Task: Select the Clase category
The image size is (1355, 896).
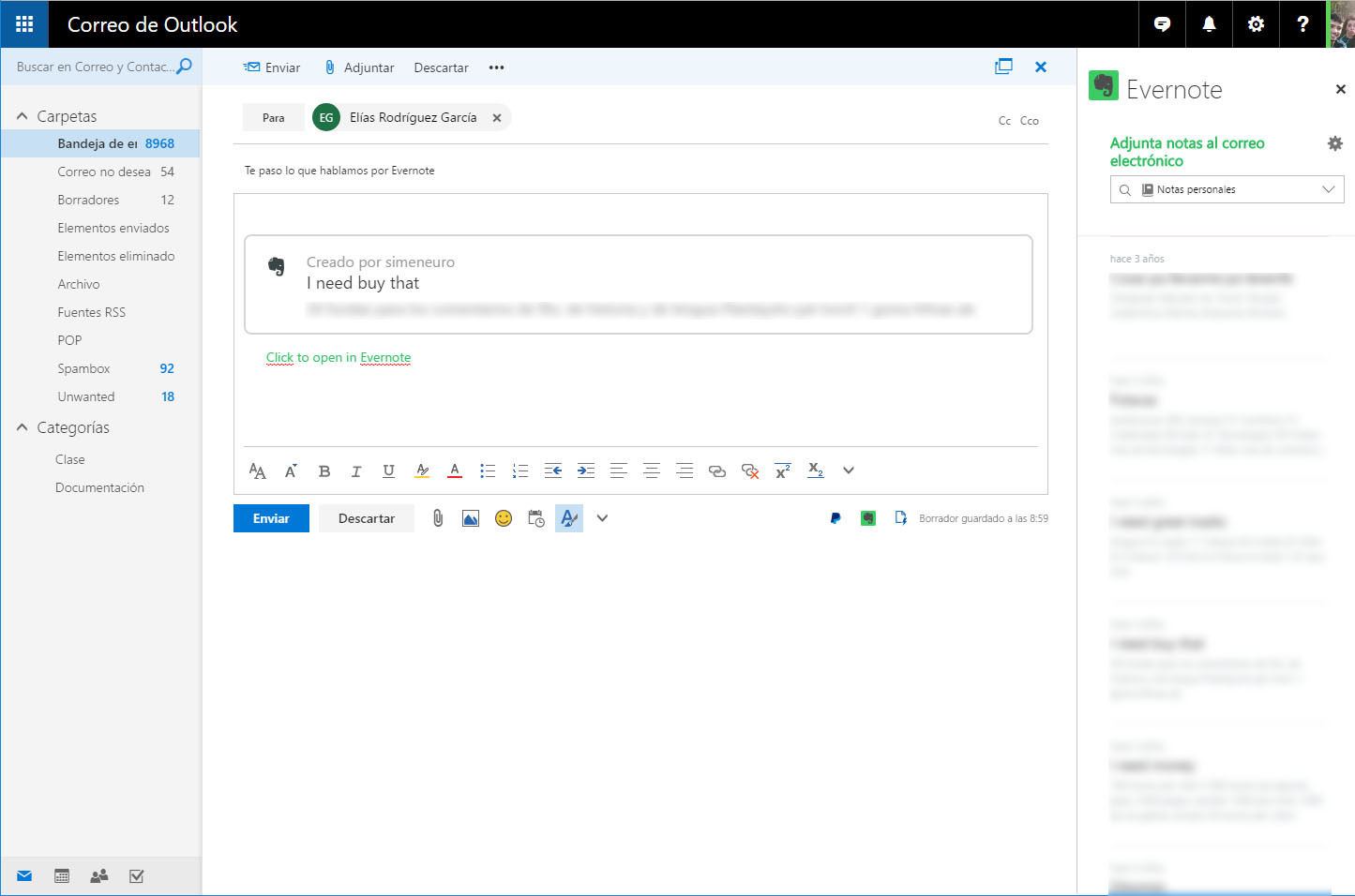Action: coord(70,459)
